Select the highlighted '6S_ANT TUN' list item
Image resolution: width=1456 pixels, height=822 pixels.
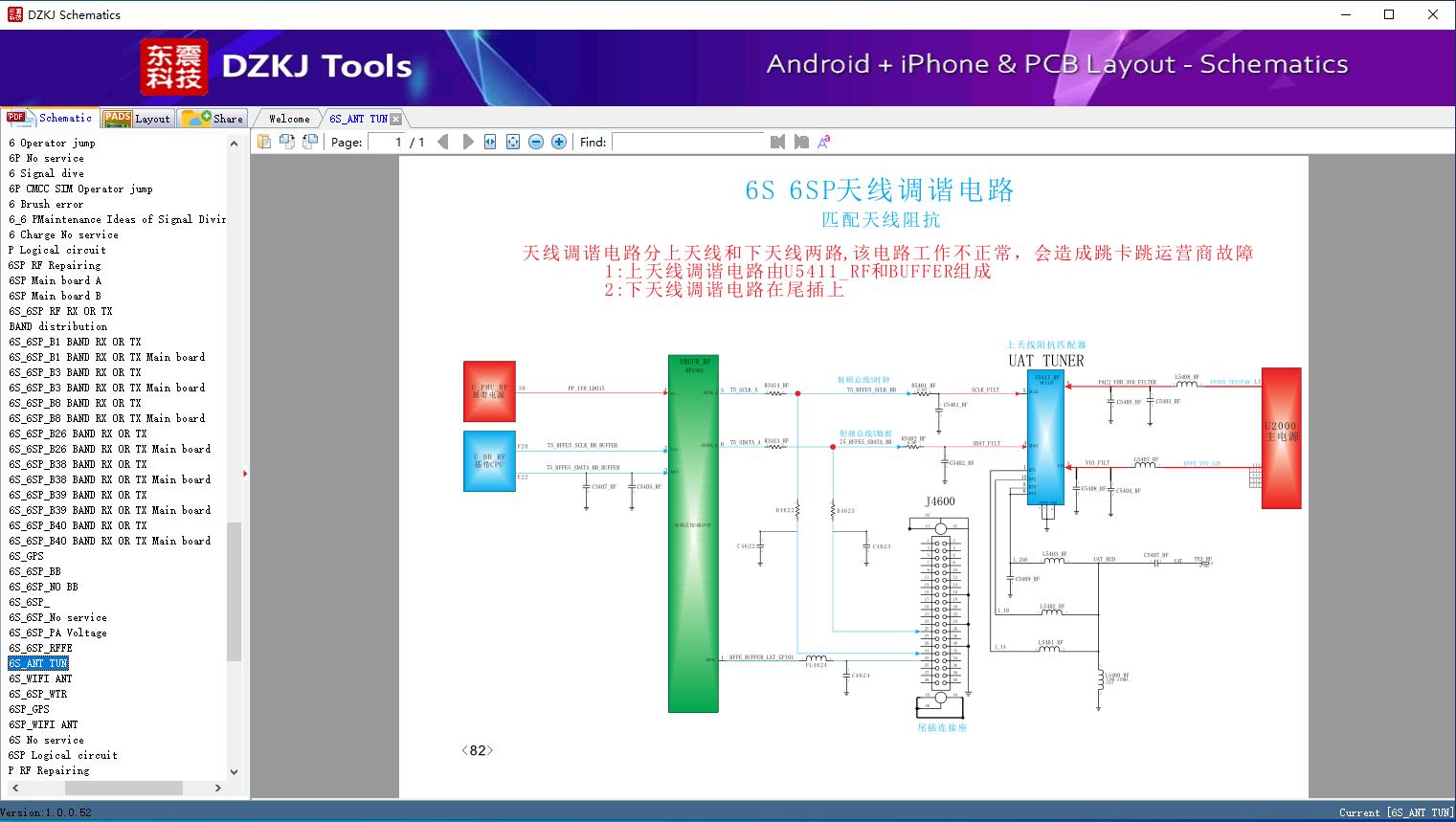[38, 663]
